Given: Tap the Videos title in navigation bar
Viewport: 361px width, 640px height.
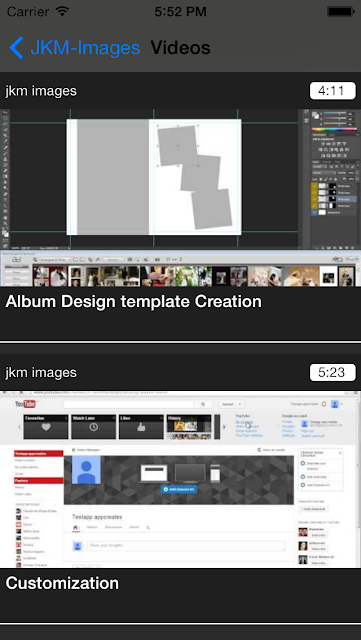Looking at the screenshot, I should [180, 48].
